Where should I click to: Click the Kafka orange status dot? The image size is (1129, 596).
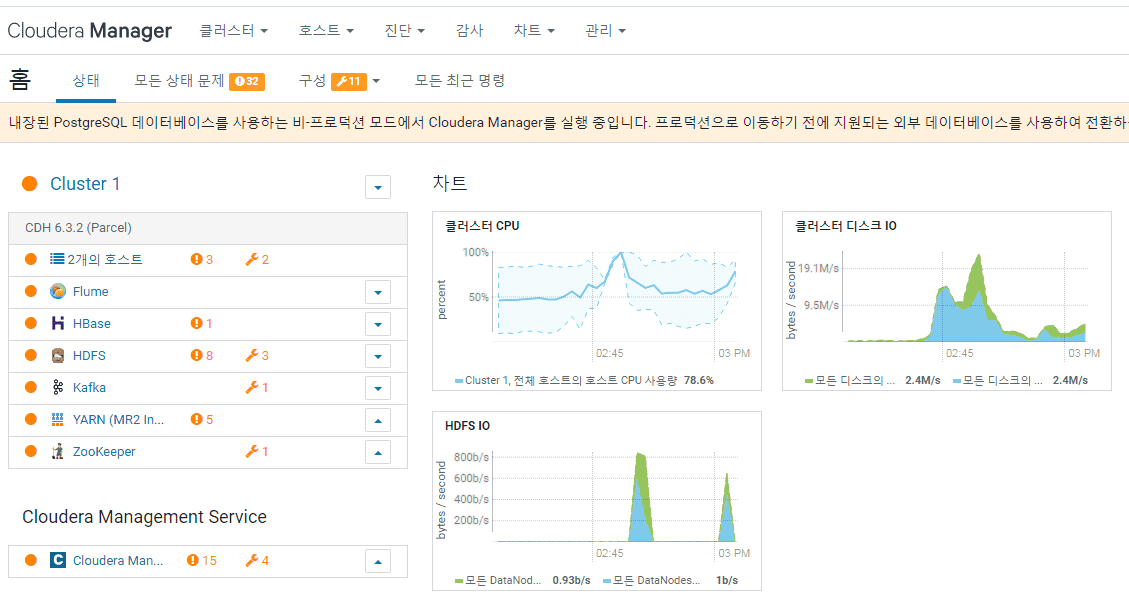point(30,387)
